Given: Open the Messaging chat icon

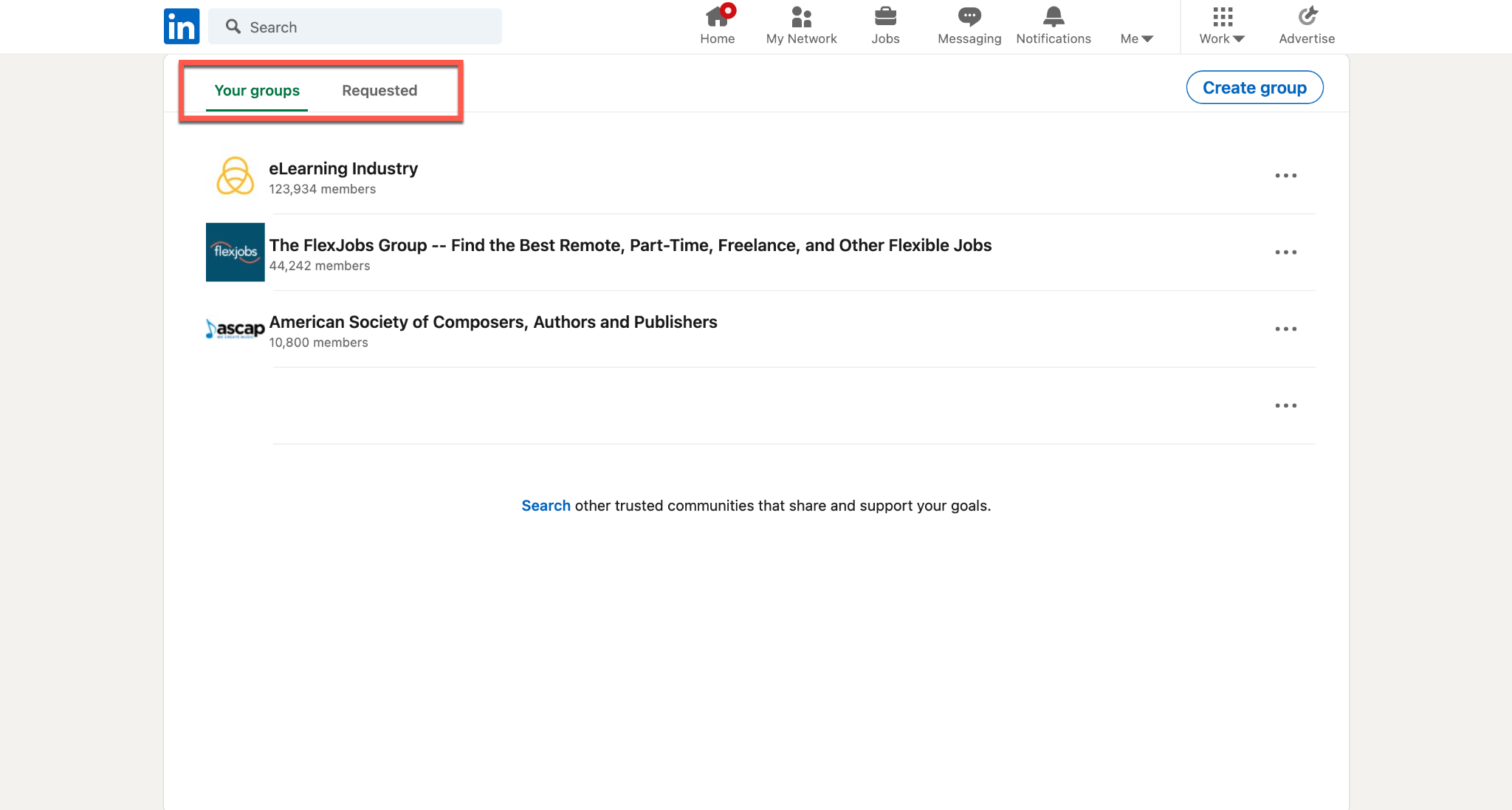Looking at the screenshot, I should (969, 17).
